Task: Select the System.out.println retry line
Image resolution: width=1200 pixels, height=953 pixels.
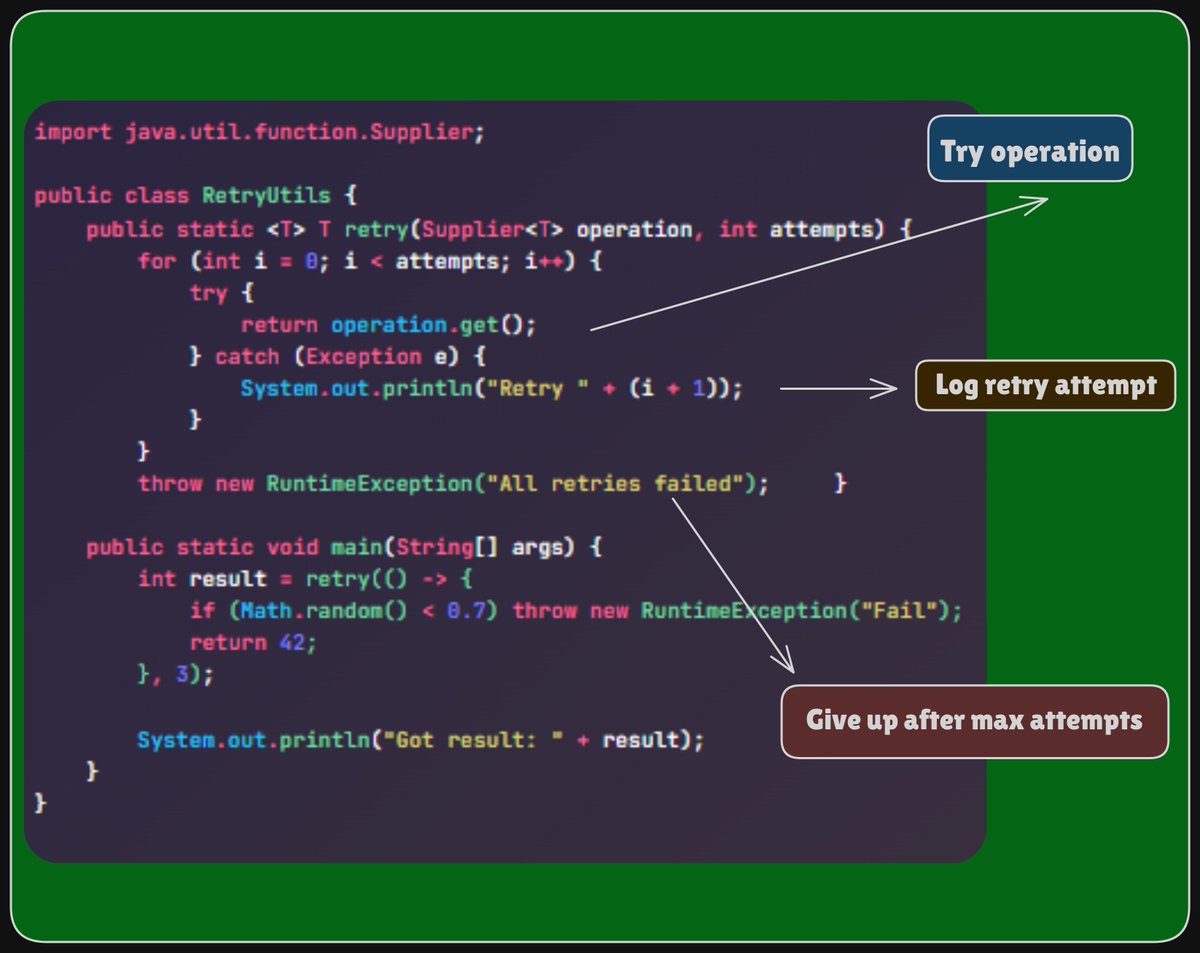Action: pyautogui.click(x=490, y=388)
